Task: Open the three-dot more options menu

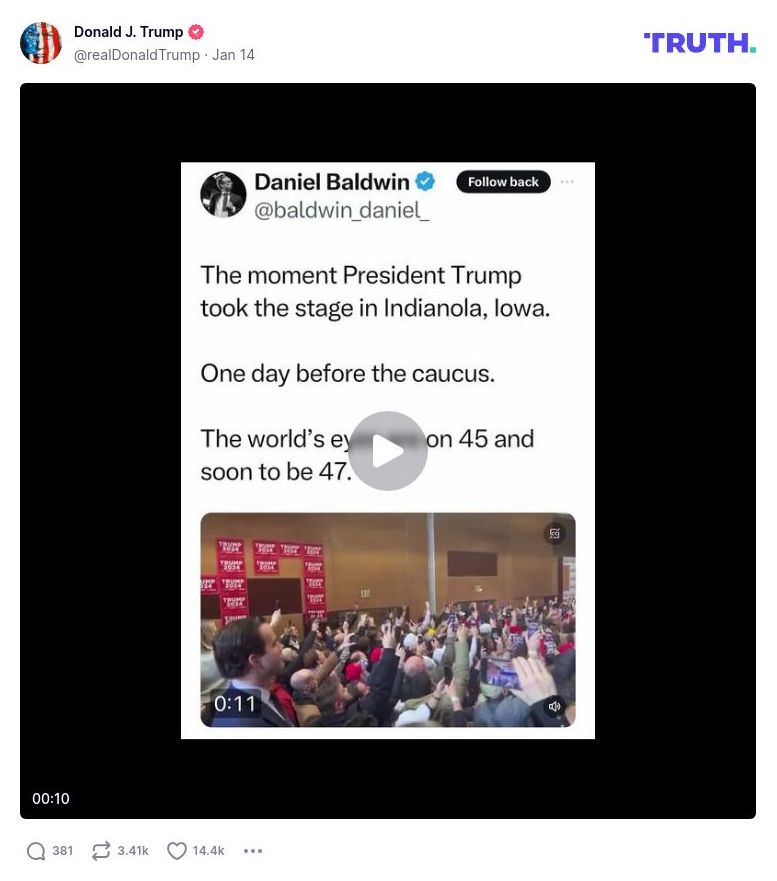Action: point(253,851)
